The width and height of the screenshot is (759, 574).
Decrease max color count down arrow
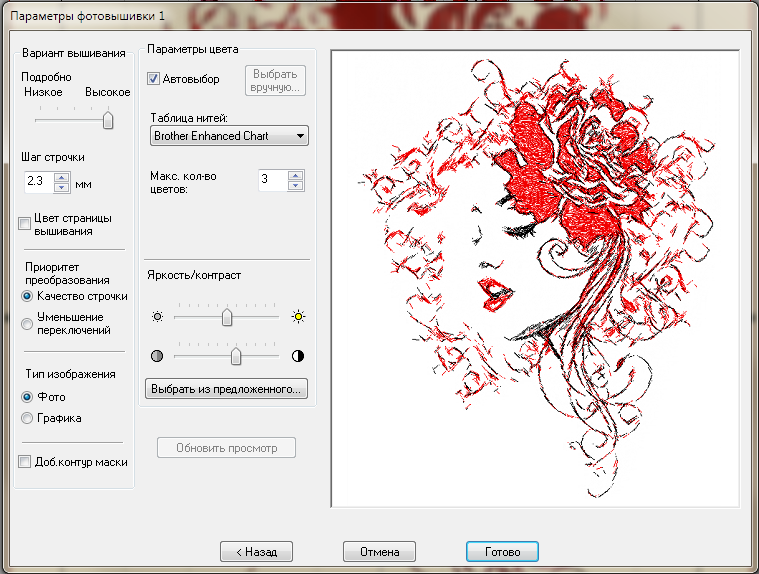(294, 185)
